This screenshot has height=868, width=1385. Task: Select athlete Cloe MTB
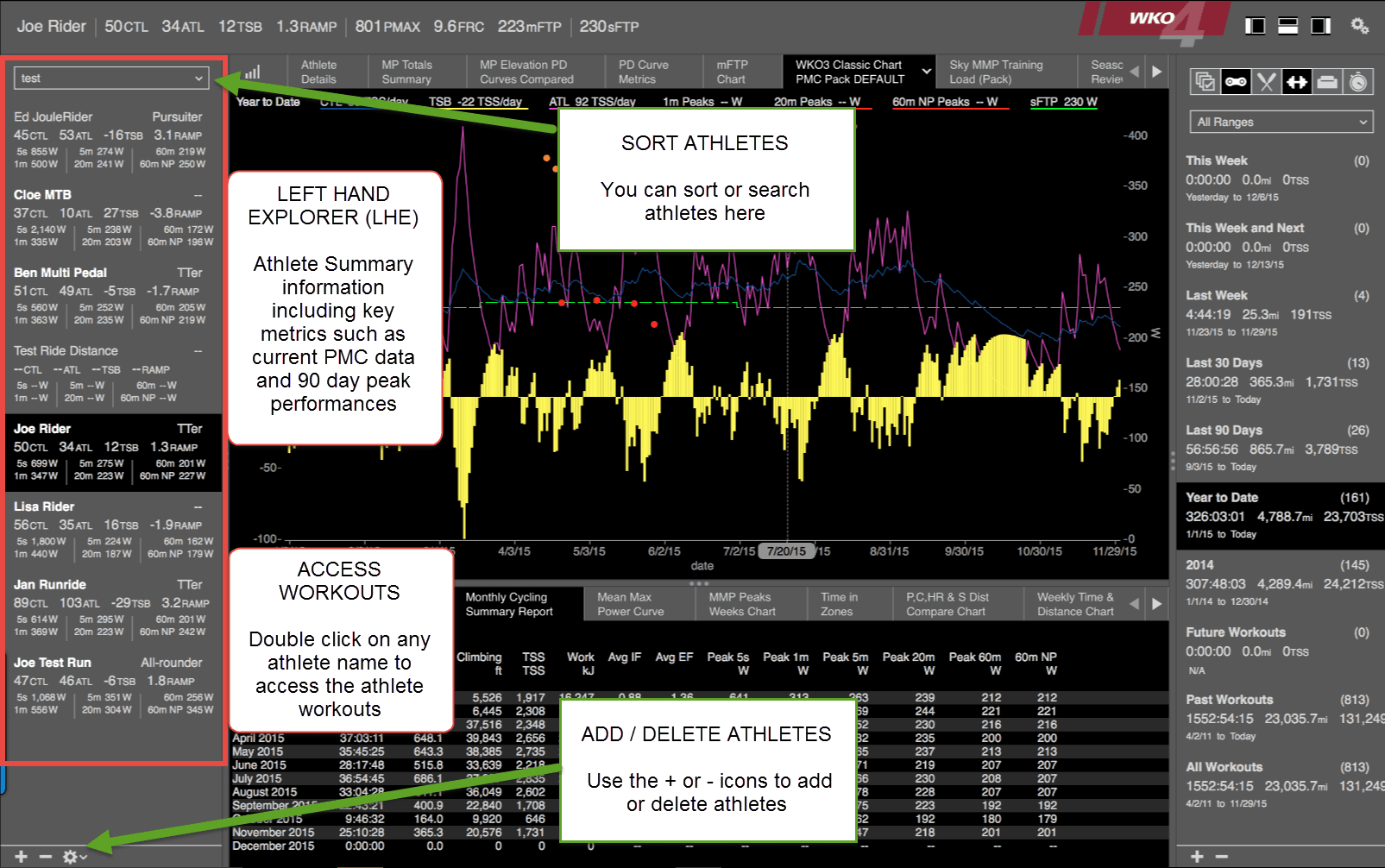tap(112, 217)
